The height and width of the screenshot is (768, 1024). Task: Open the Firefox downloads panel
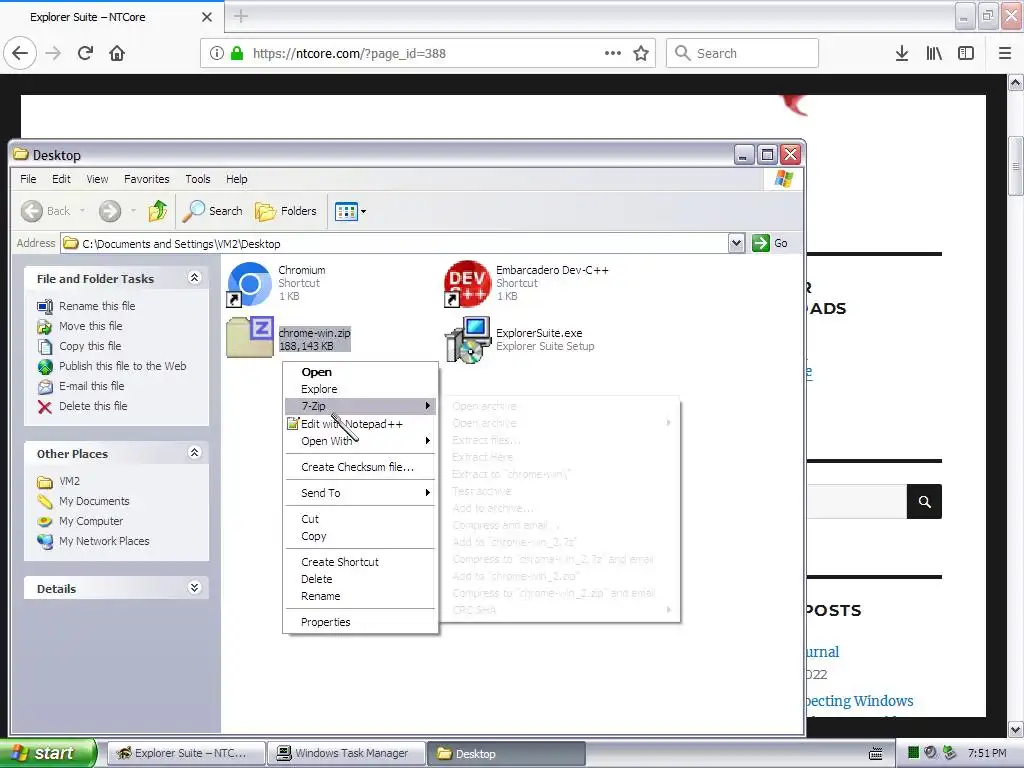click(x=901, y=53)
